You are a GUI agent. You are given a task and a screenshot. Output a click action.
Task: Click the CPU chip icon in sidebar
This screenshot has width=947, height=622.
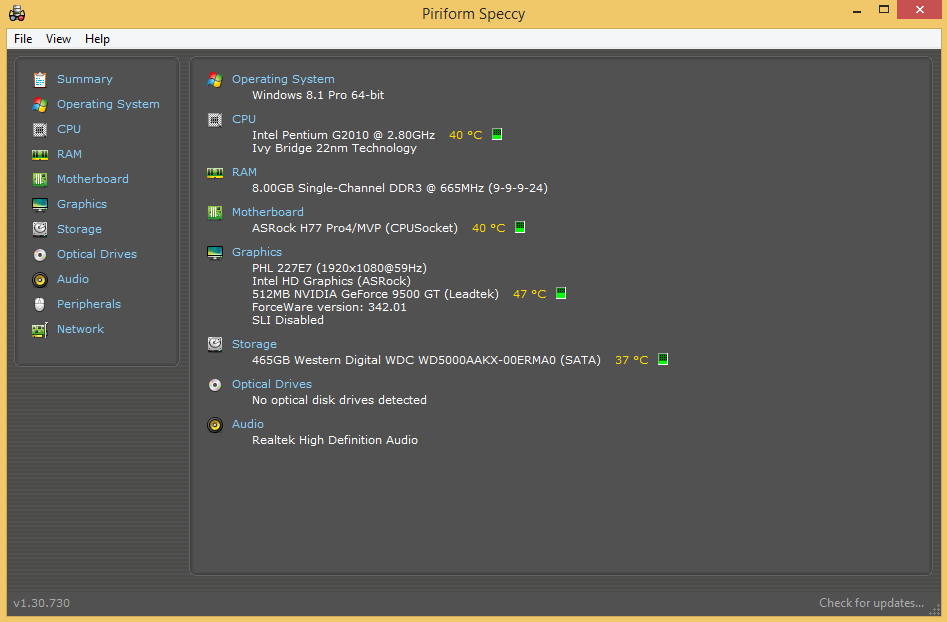pyautogui.click(x=40, y=129)
